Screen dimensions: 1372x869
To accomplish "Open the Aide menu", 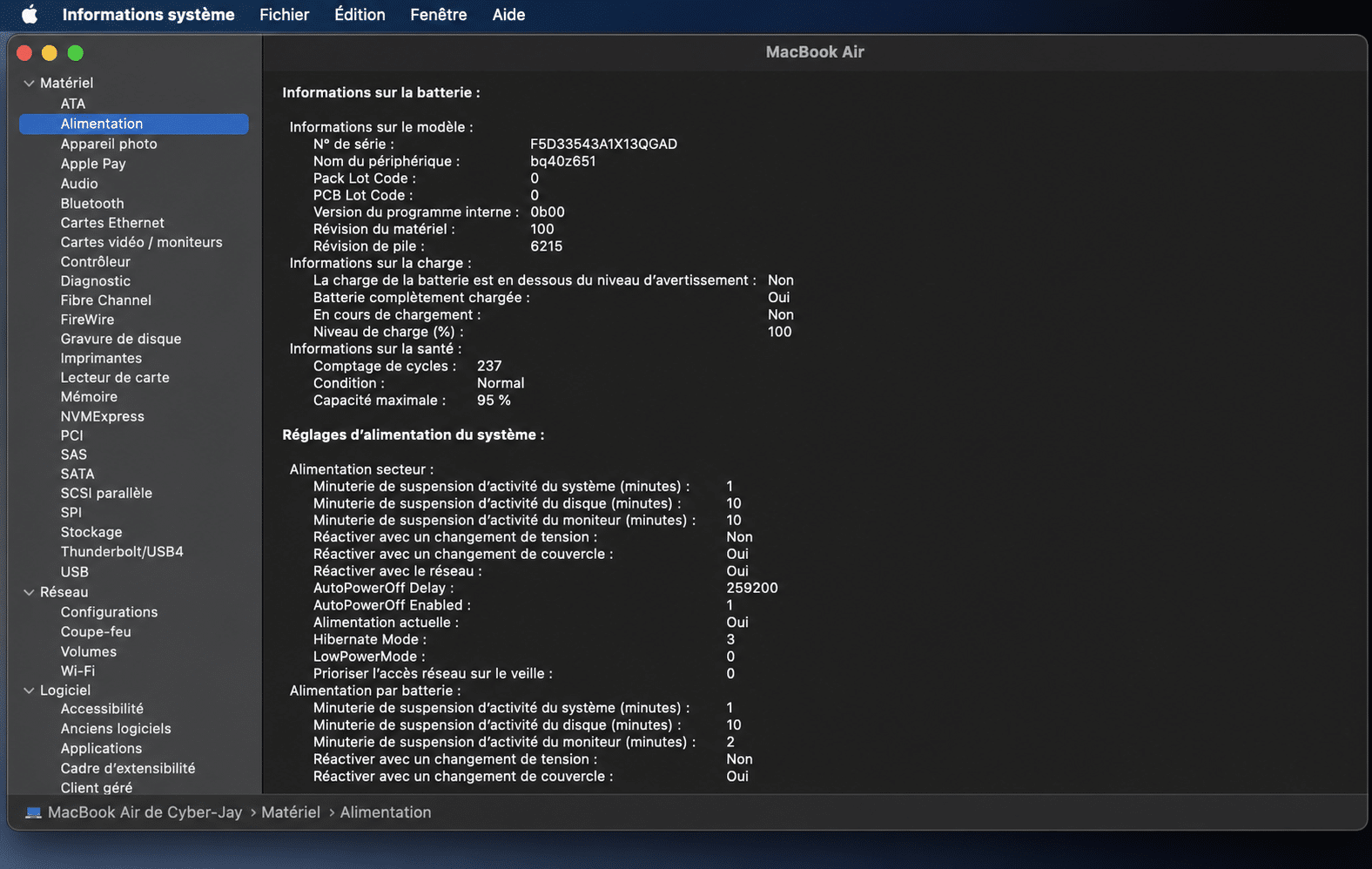I will click(x=508, y=15).
